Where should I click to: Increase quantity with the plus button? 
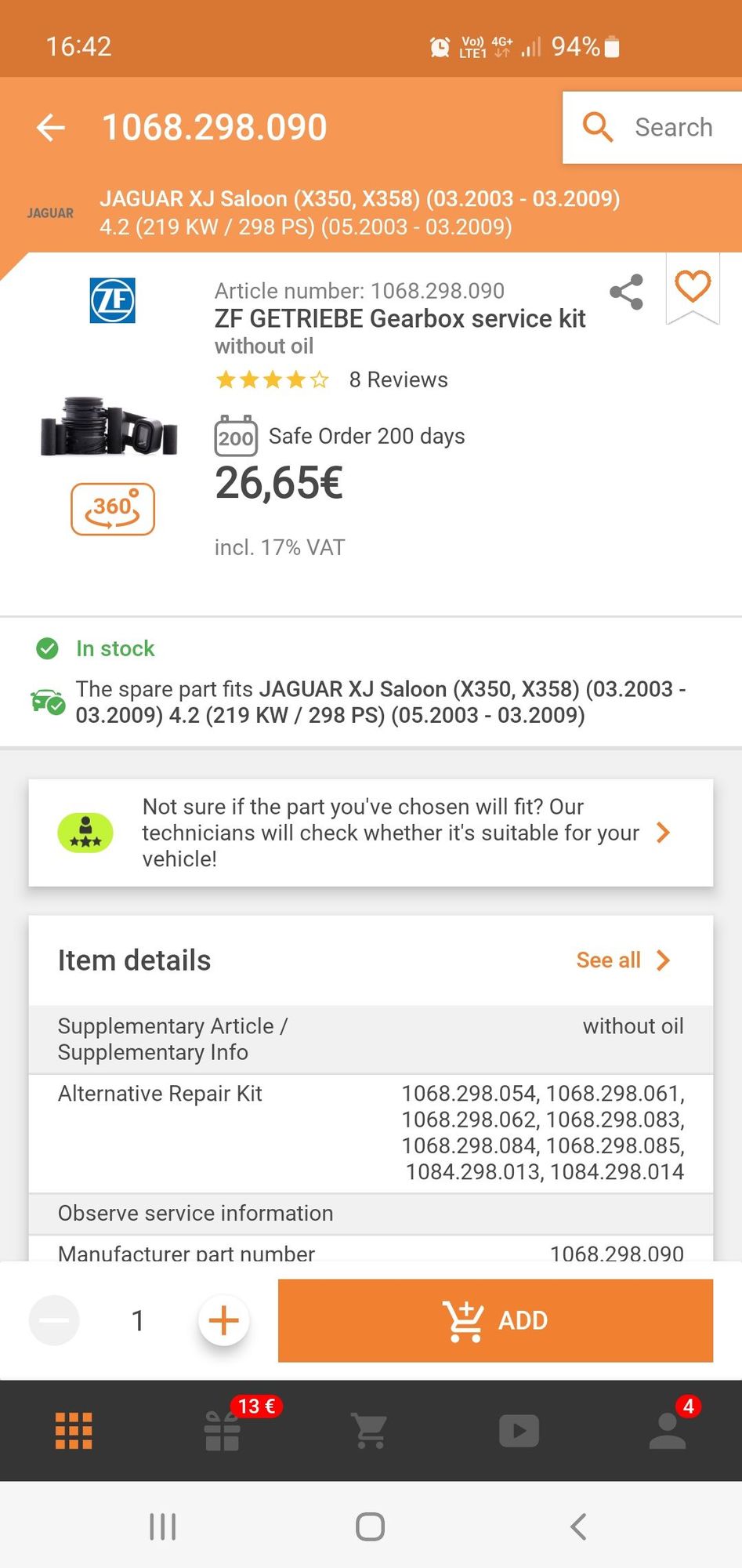(x=224, y=1320)
